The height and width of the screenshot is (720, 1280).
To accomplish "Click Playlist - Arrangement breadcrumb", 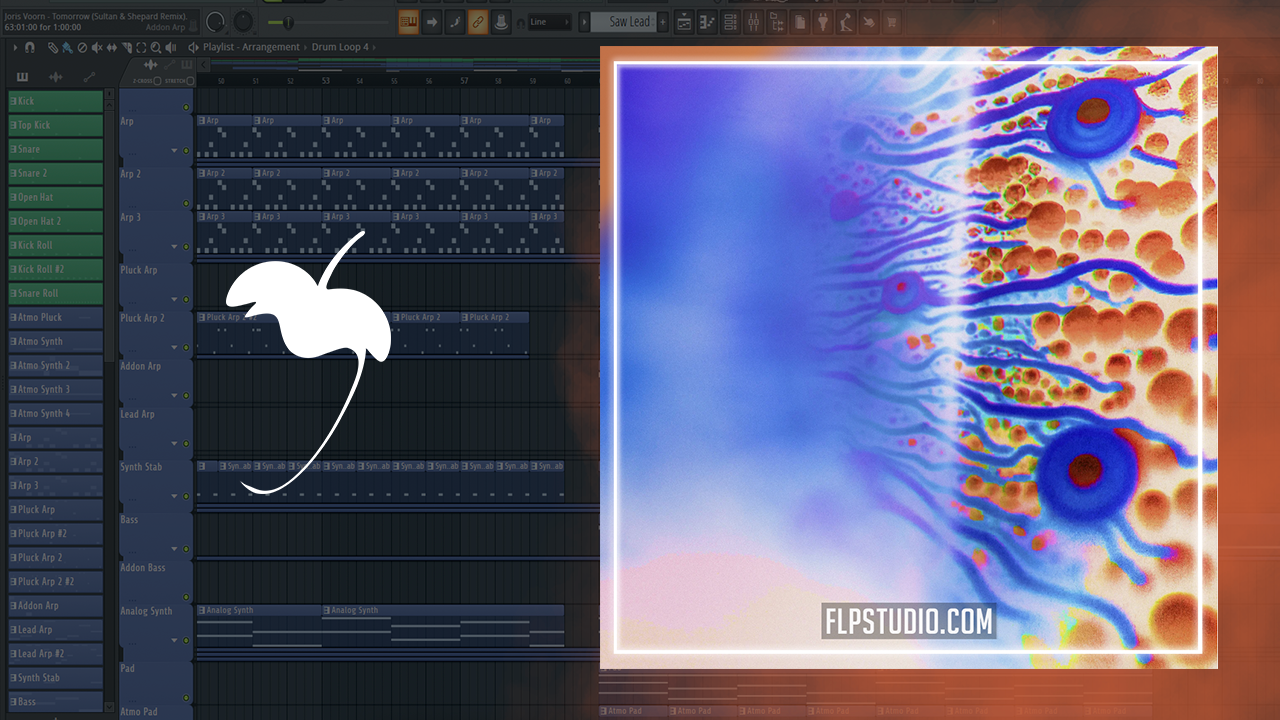I will (x=251, y=47).
